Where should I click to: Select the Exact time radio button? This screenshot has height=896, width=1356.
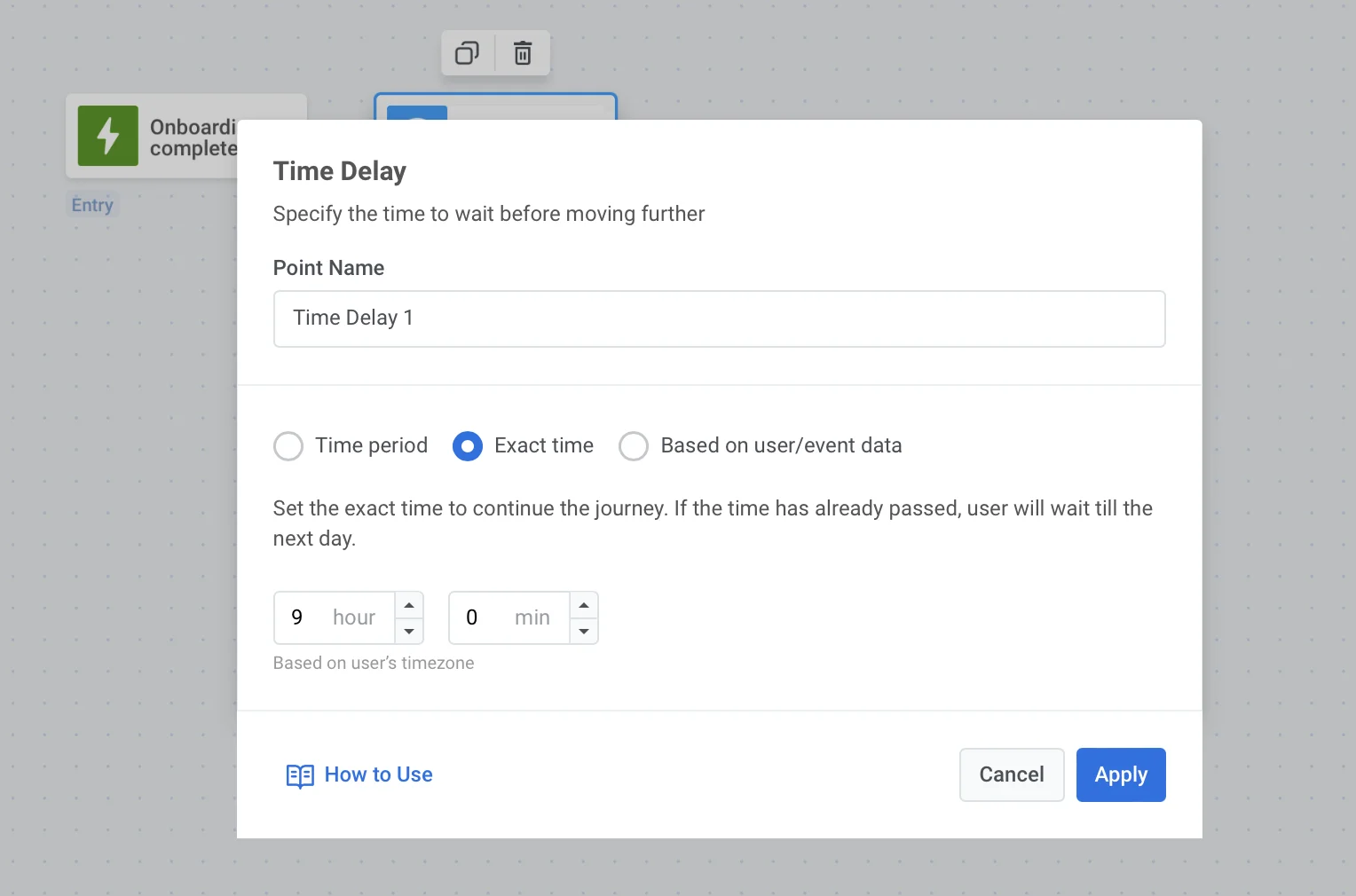(468, 446)
